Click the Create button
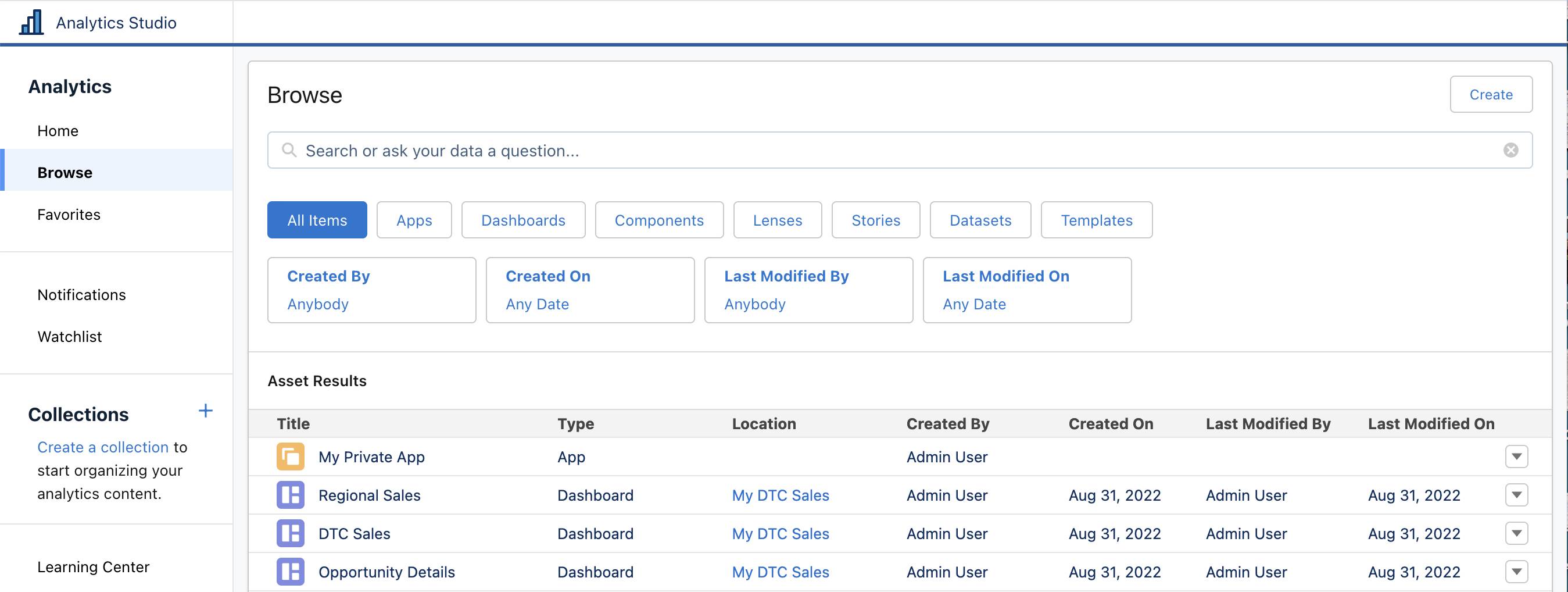The width and height of the screenshot is (1568, 592). coord(1491,94)
